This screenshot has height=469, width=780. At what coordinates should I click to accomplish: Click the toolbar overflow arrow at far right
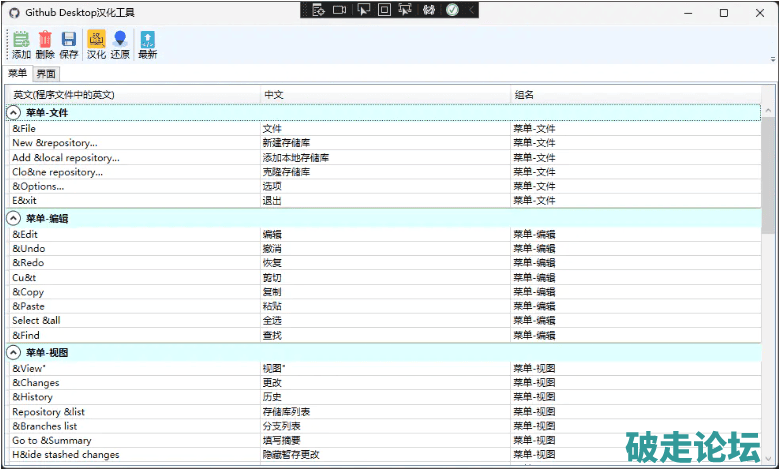coord(773,59)
